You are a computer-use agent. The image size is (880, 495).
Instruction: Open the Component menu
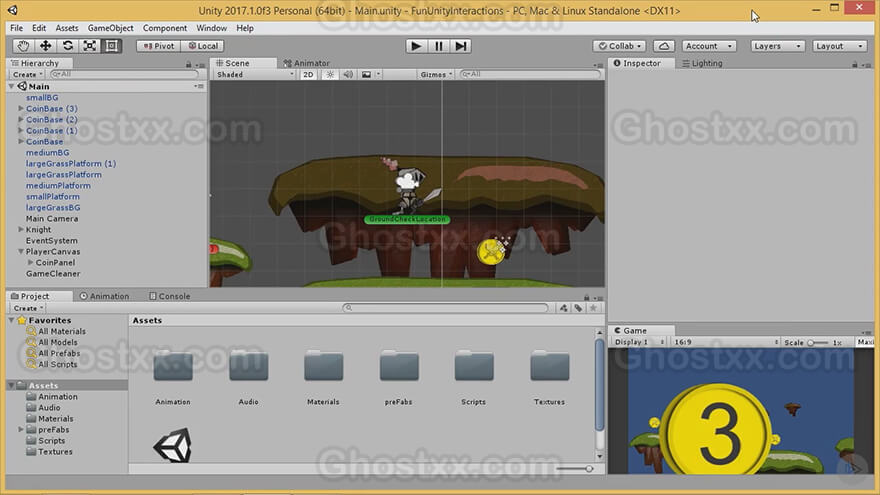point(164,28)
